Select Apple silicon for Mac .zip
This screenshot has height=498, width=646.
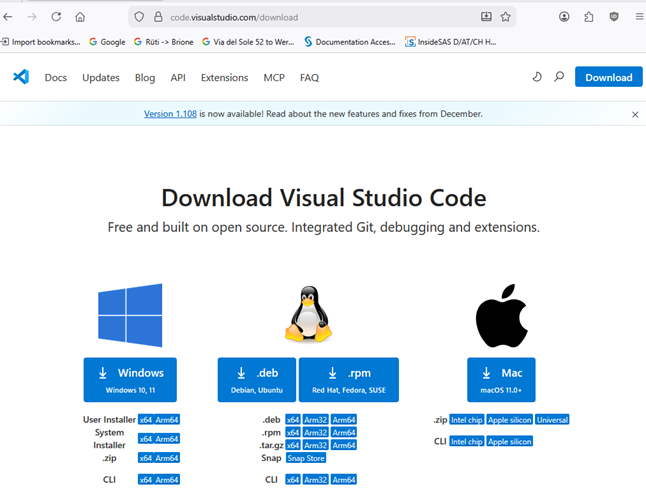(510, 420)
